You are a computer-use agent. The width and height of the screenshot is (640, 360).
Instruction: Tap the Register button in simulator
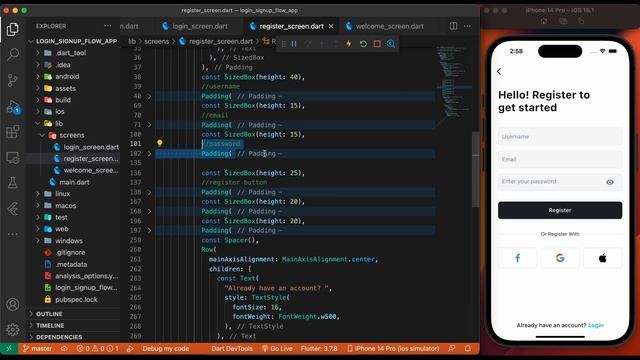tap(560, 210)
